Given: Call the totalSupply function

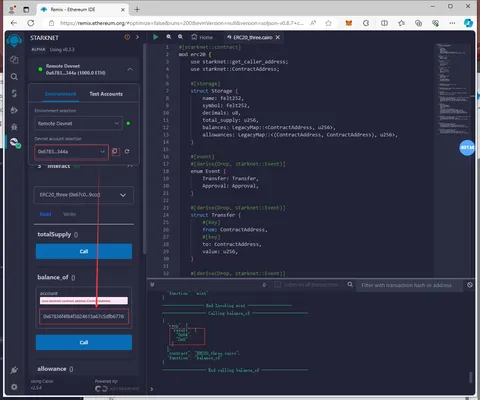Looking at the screenshot, I should (x=84, y=251).
